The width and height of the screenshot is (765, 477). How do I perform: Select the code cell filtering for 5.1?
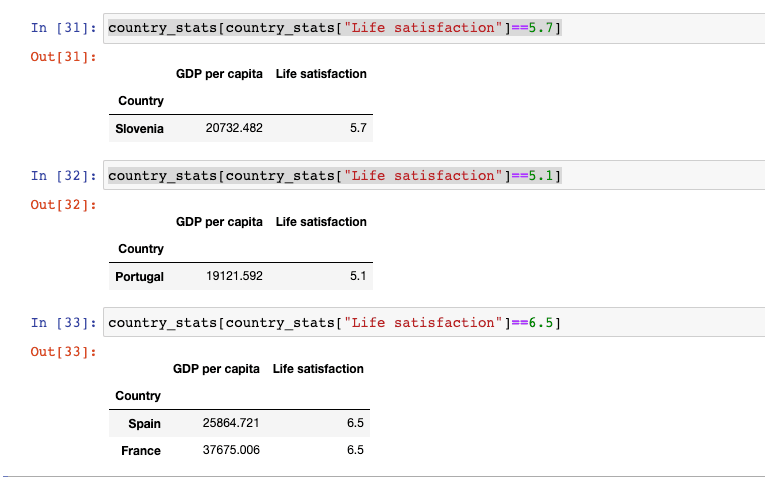pos(334,176)
